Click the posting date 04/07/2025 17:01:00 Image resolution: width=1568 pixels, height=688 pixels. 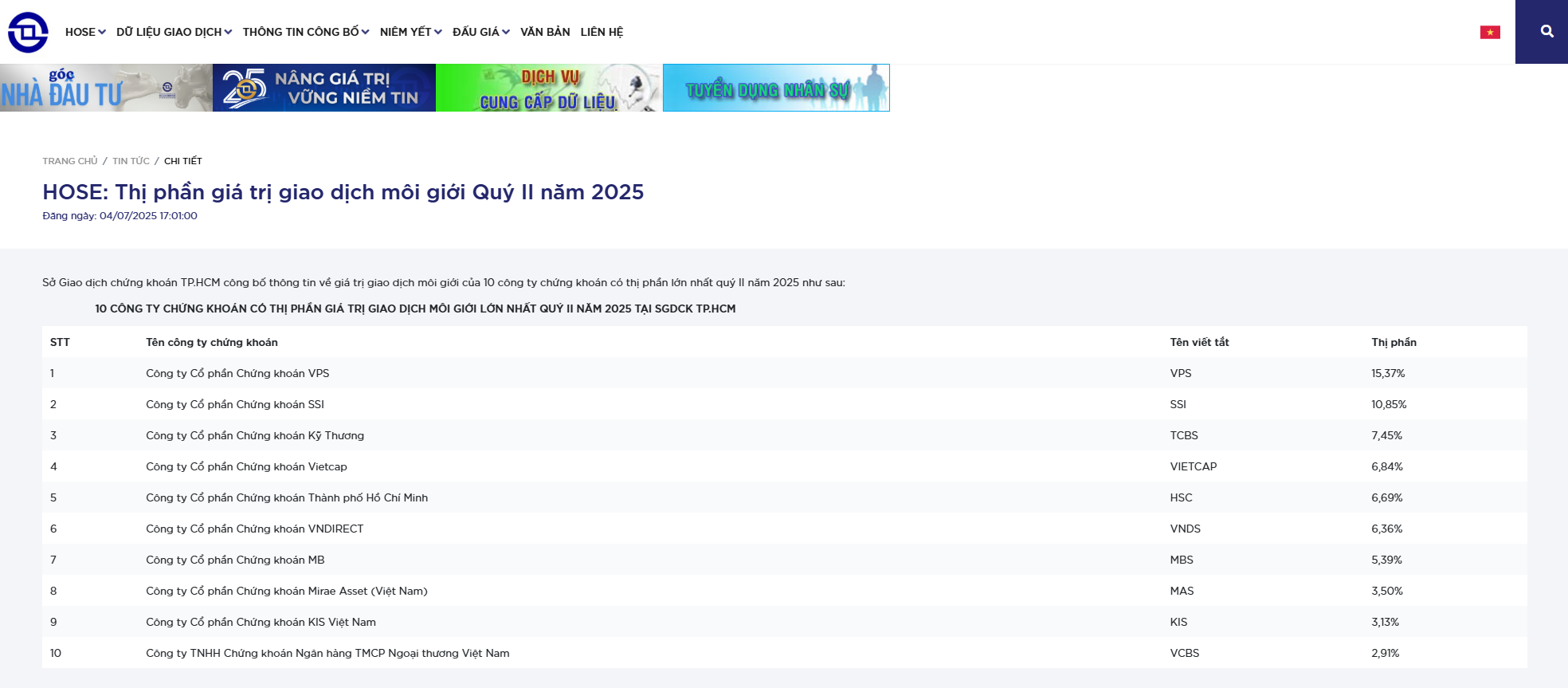tap(148, 216)
